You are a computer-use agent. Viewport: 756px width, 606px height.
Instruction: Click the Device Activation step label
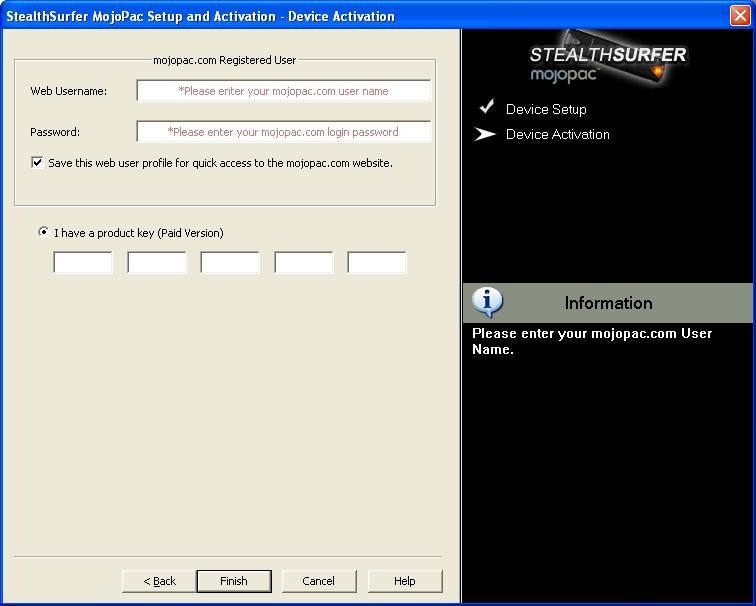[557, 135]
